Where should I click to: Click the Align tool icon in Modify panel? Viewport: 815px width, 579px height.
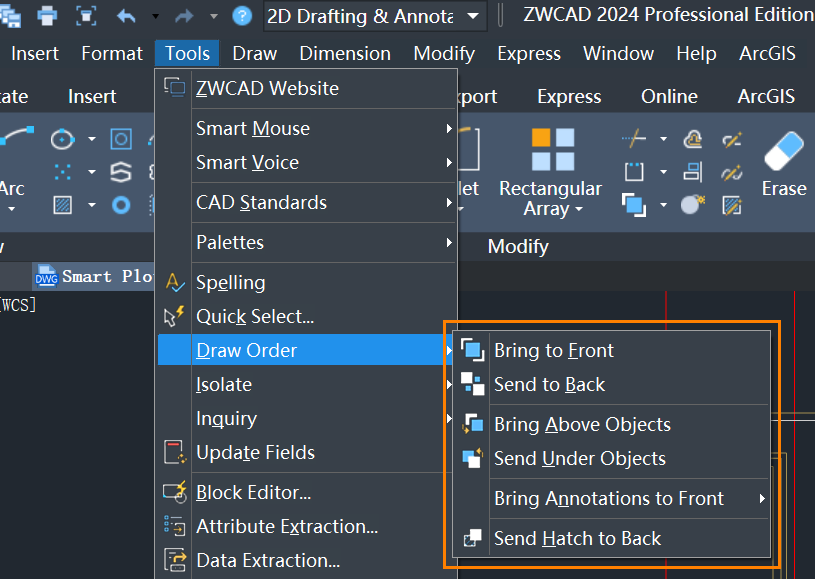pos(693,172)
